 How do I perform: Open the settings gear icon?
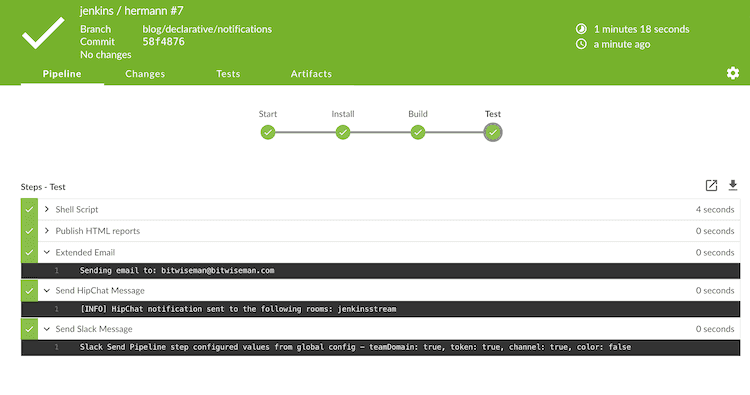(x=732, y=73)
